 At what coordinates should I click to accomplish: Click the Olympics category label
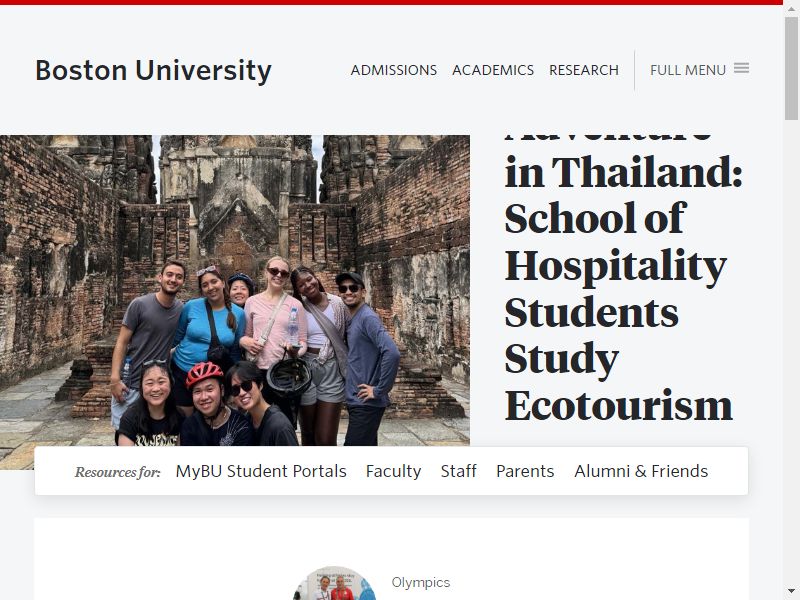pyautogui.click(x=421, y=582)
